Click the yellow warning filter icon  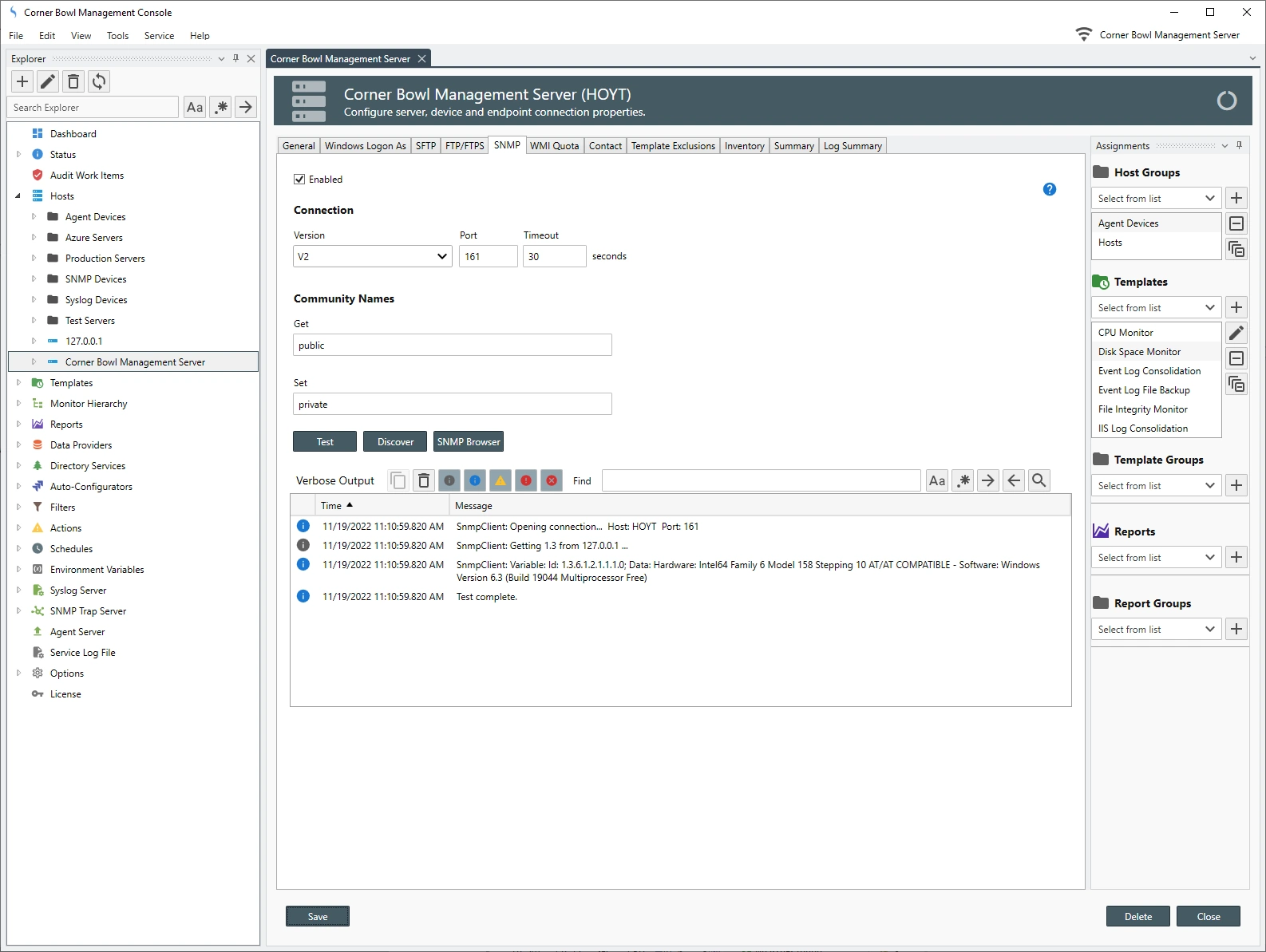point(500,480)
